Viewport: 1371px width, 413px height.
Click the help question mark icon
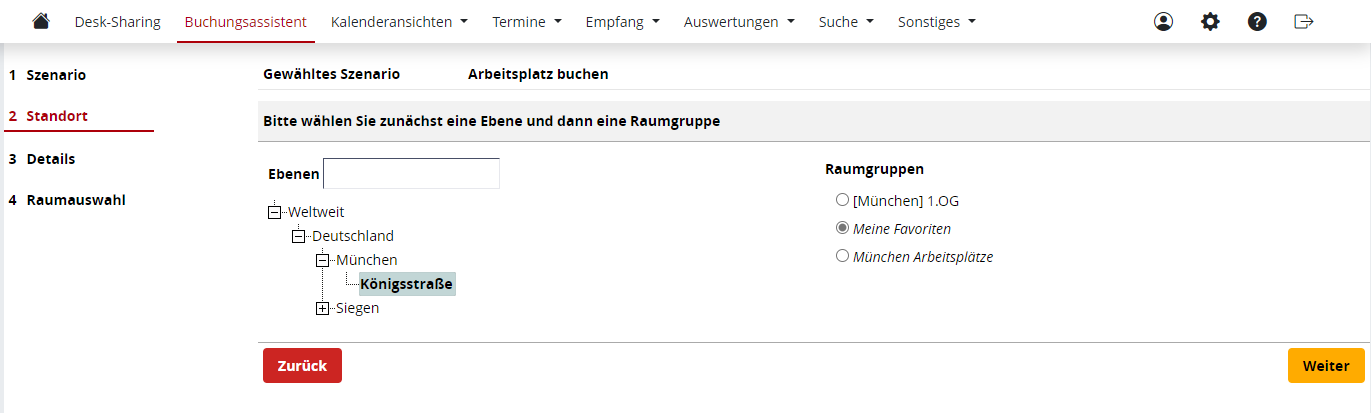pyautogui.click(x=1257, y=21)
